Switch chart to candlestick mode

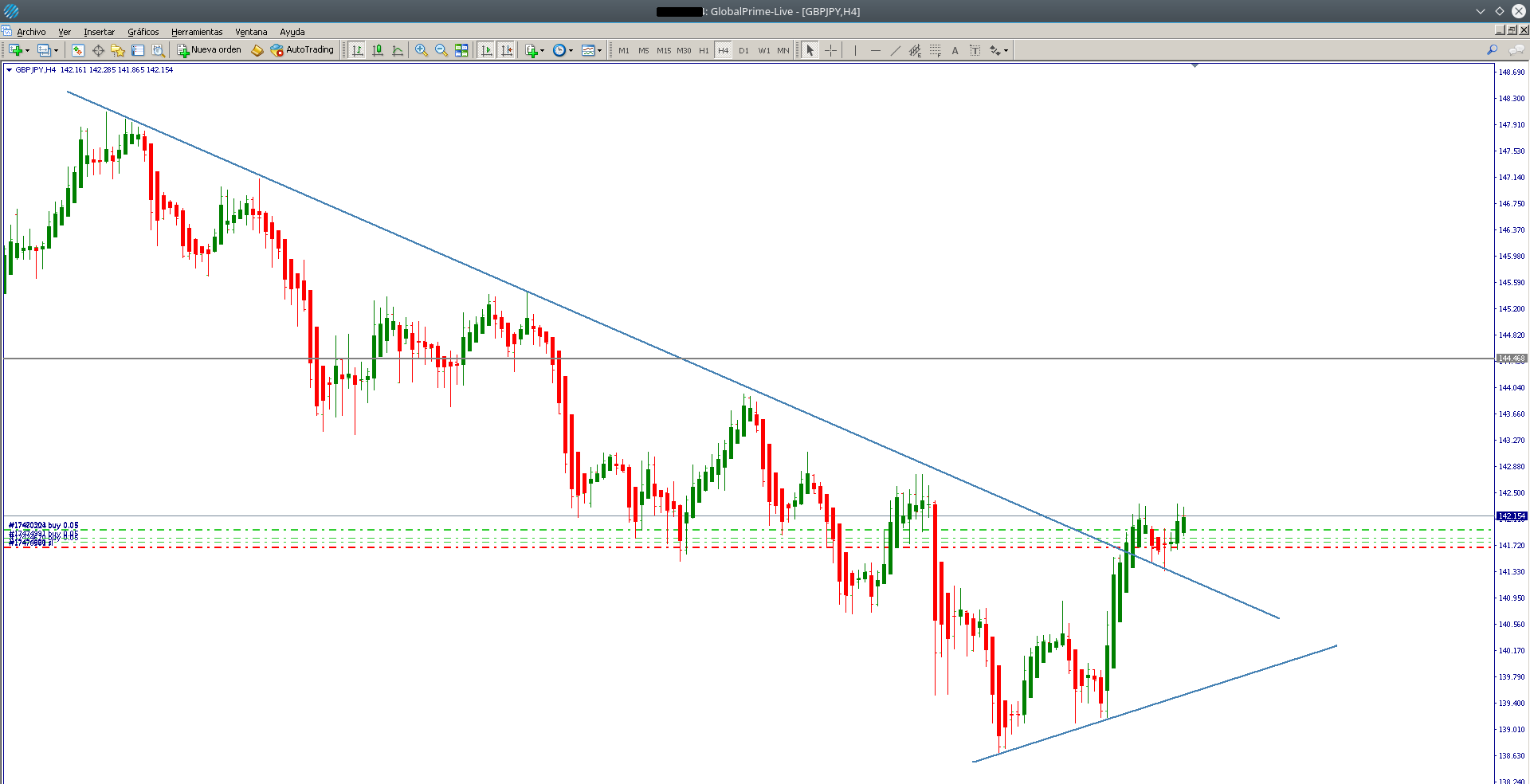(378, 50)
